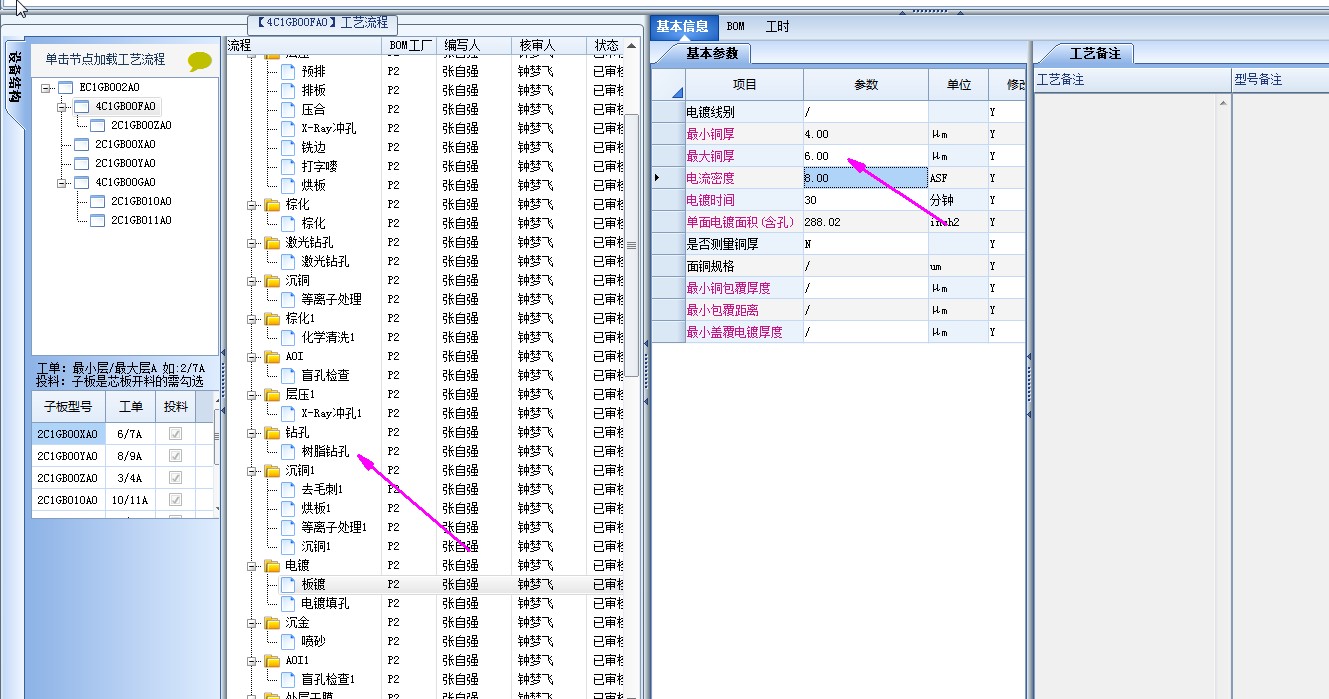Click the BOM工厂 column header
The image size is (1329, 699).
(409, 46)
